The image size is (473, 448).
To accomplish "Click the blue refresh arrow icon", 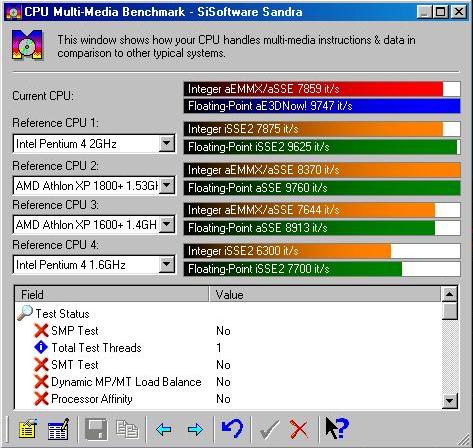I will click(232, 428).
